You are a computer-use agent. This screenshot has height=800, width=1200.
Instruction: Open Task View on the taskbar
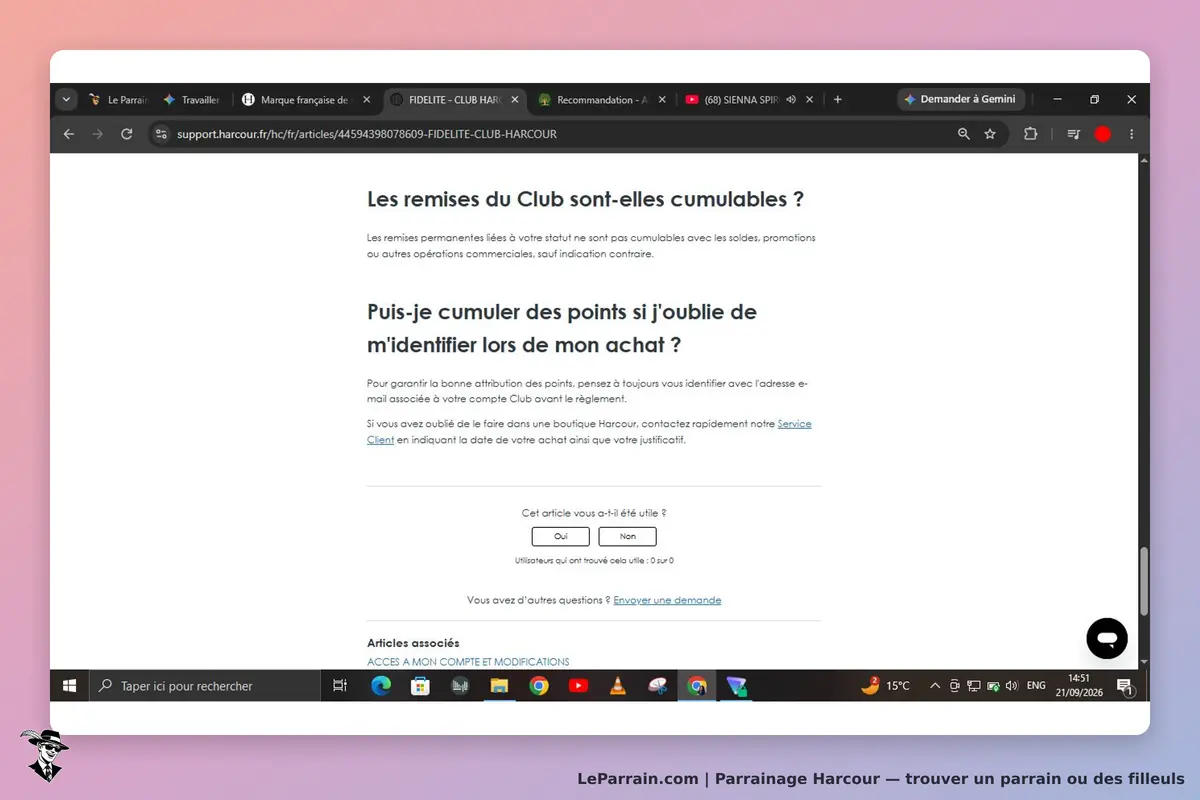point(340,686)
